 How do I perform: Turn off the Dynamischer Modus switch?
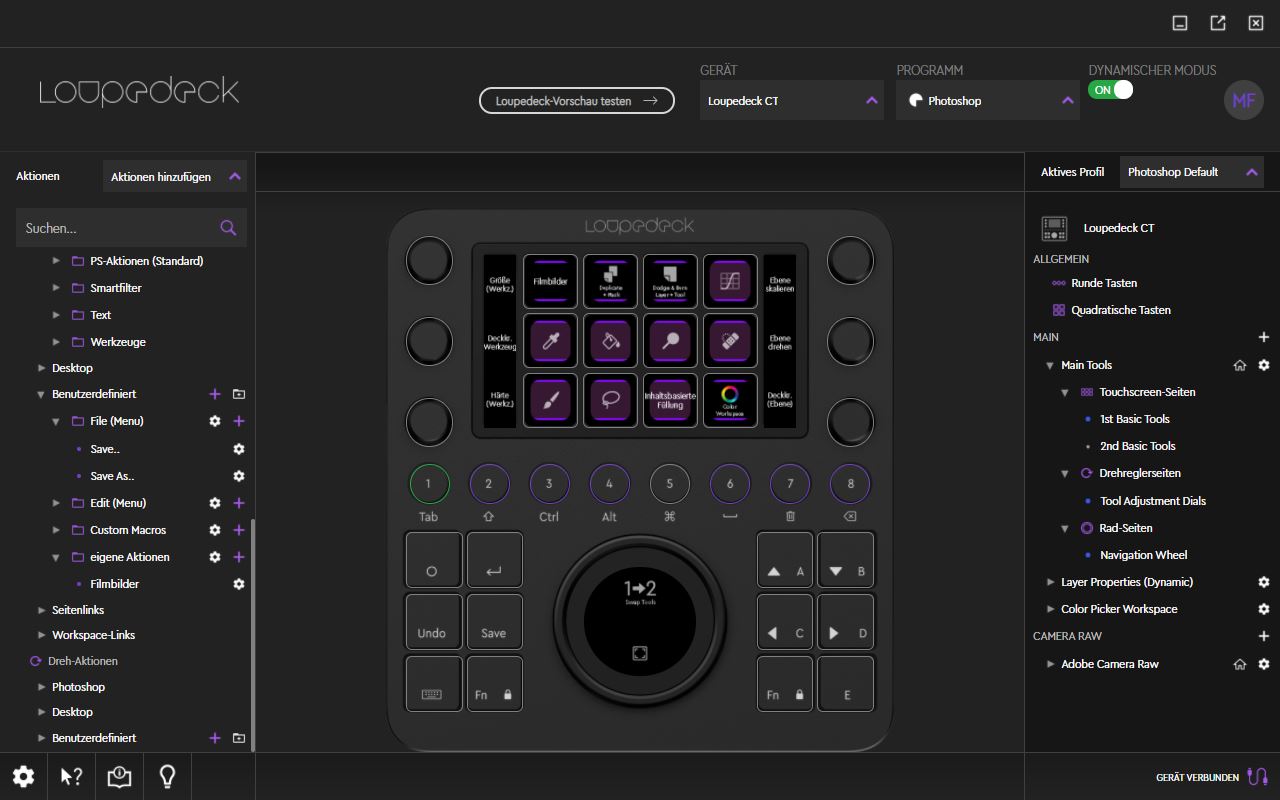click(1110, 90)
